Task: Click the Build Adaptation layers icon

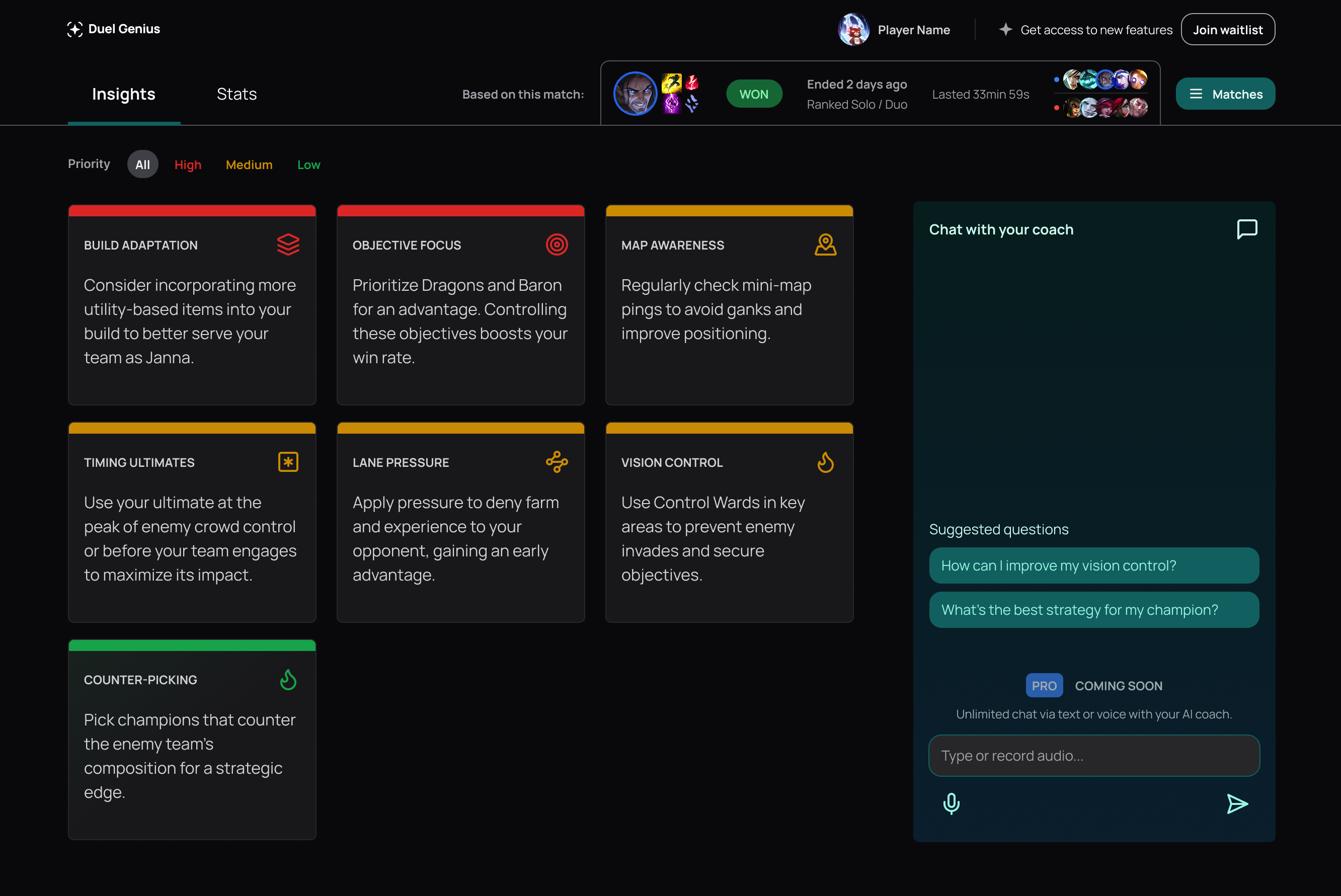Action: pyautogui.click(x=288, y=245)
